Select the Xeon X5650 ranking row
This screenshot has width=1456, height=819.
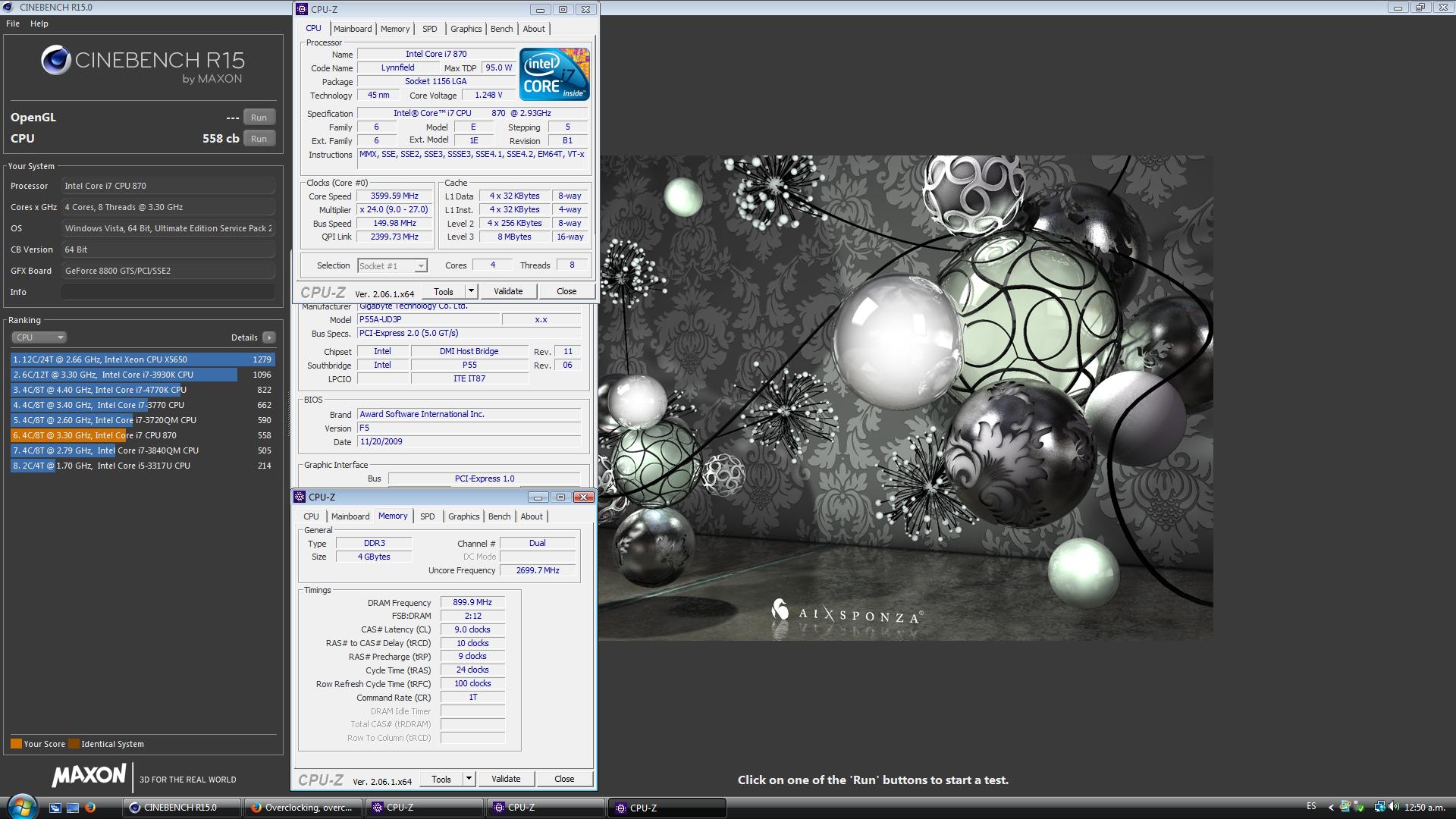[x=143, y=359]
